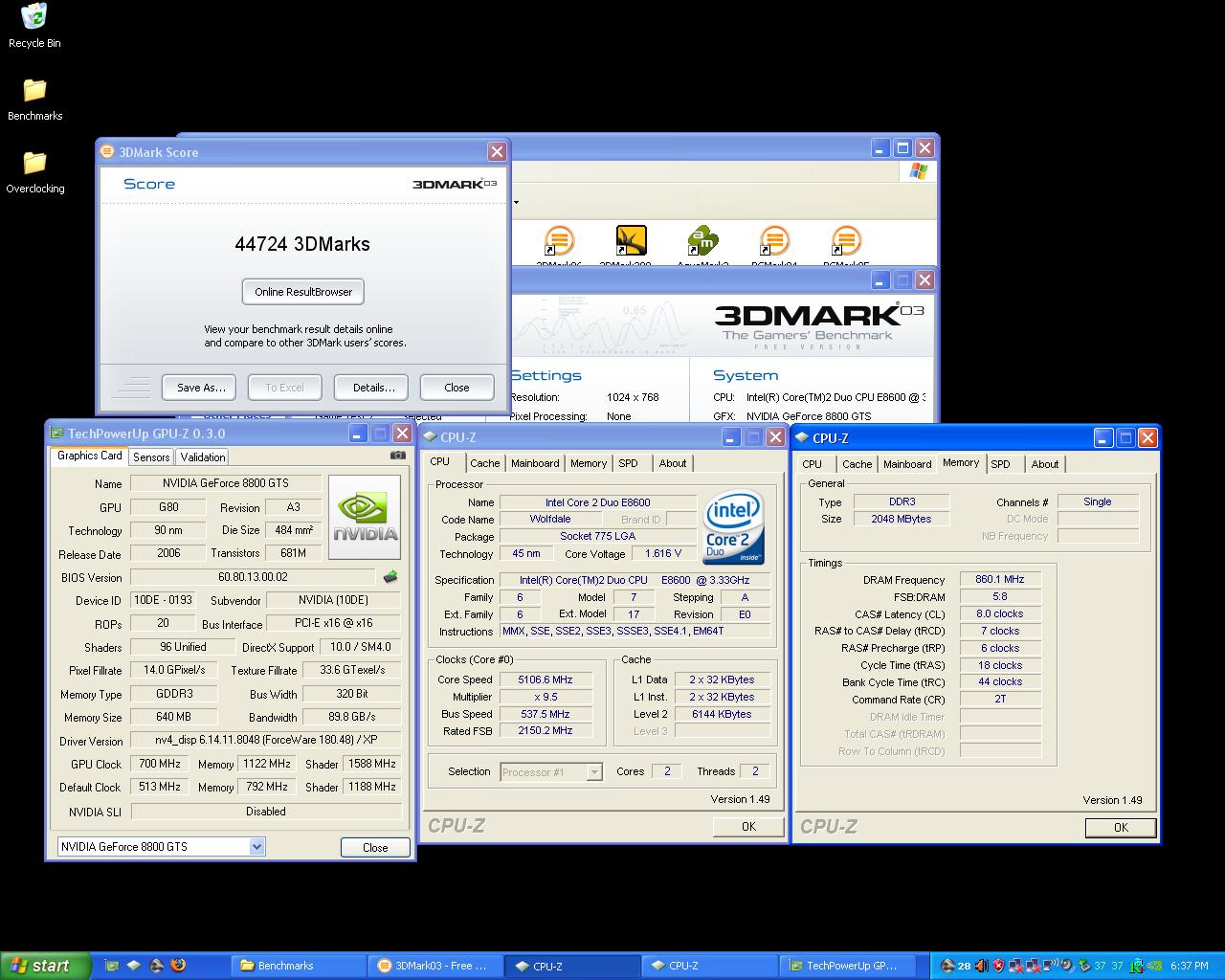Click the red shield security tray icon
The image size is (1225, 980).
999,966
